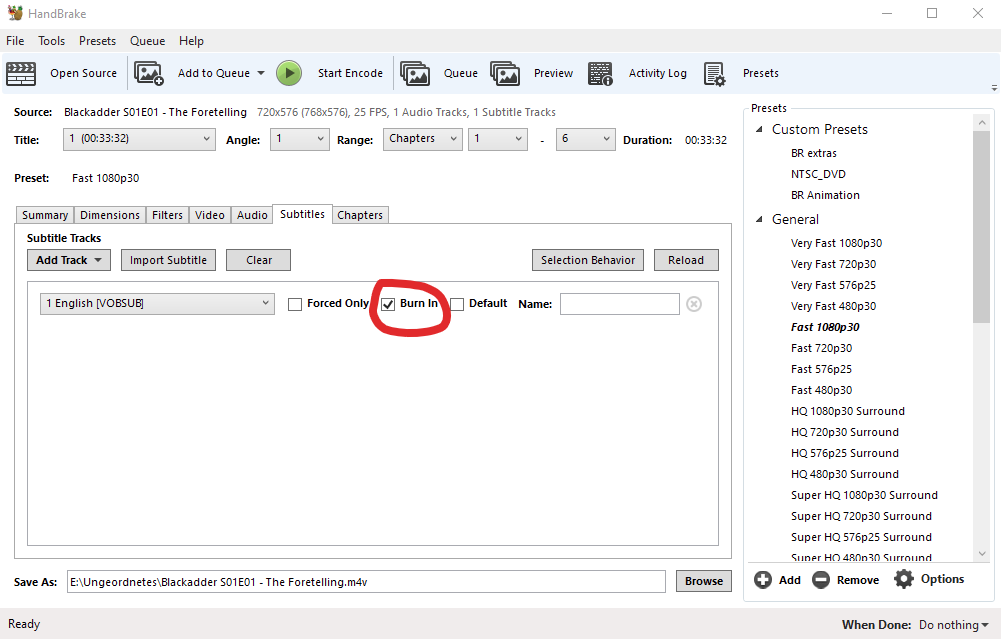Open the File menu

15,41
